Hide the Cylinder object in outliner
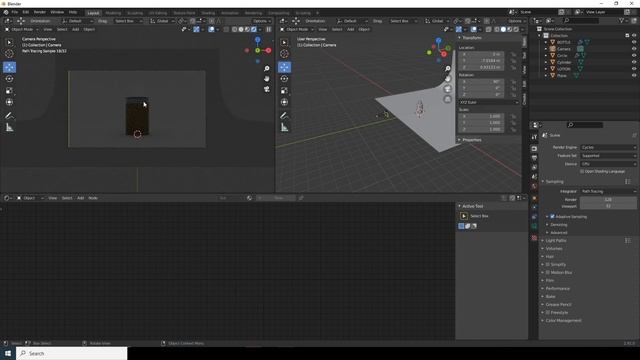The width and height of the screenshot is (640, 360). (x=634, y=62)
